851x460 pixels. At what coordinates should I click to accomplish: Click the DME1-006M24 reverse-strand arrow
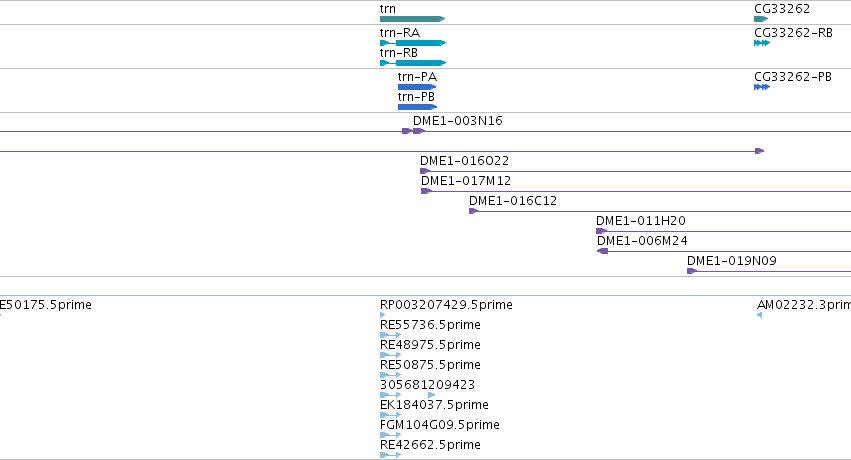tap(602, 251)
